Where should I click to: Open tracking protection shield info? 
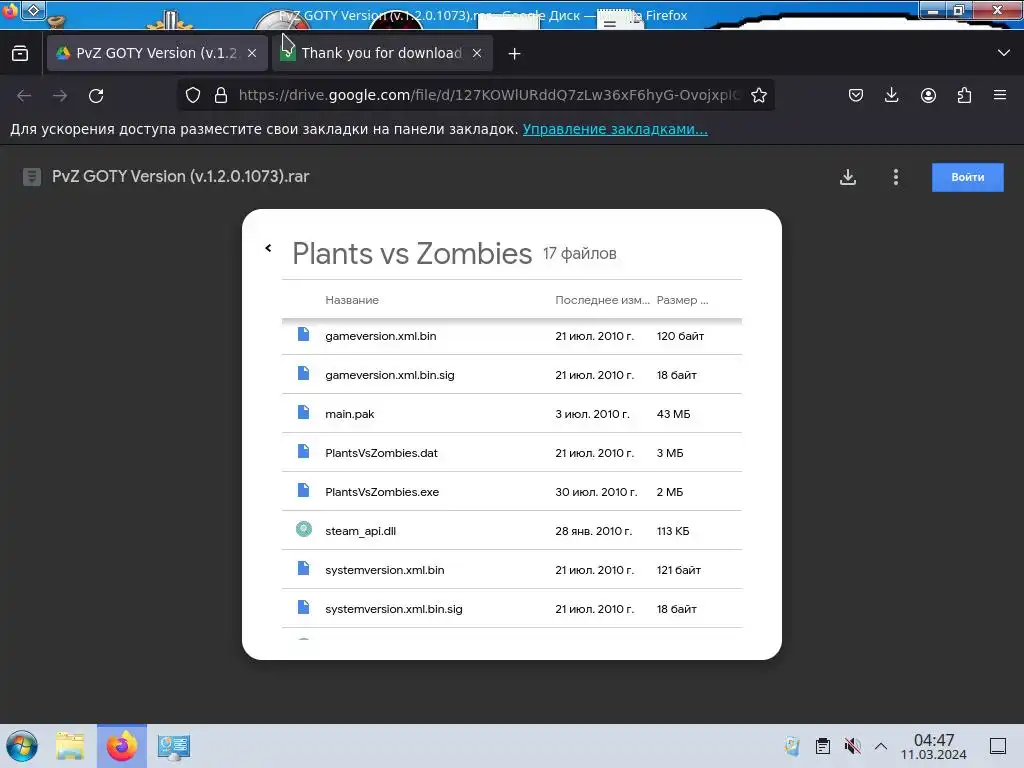pyautogui.click(x=193, y=95)
